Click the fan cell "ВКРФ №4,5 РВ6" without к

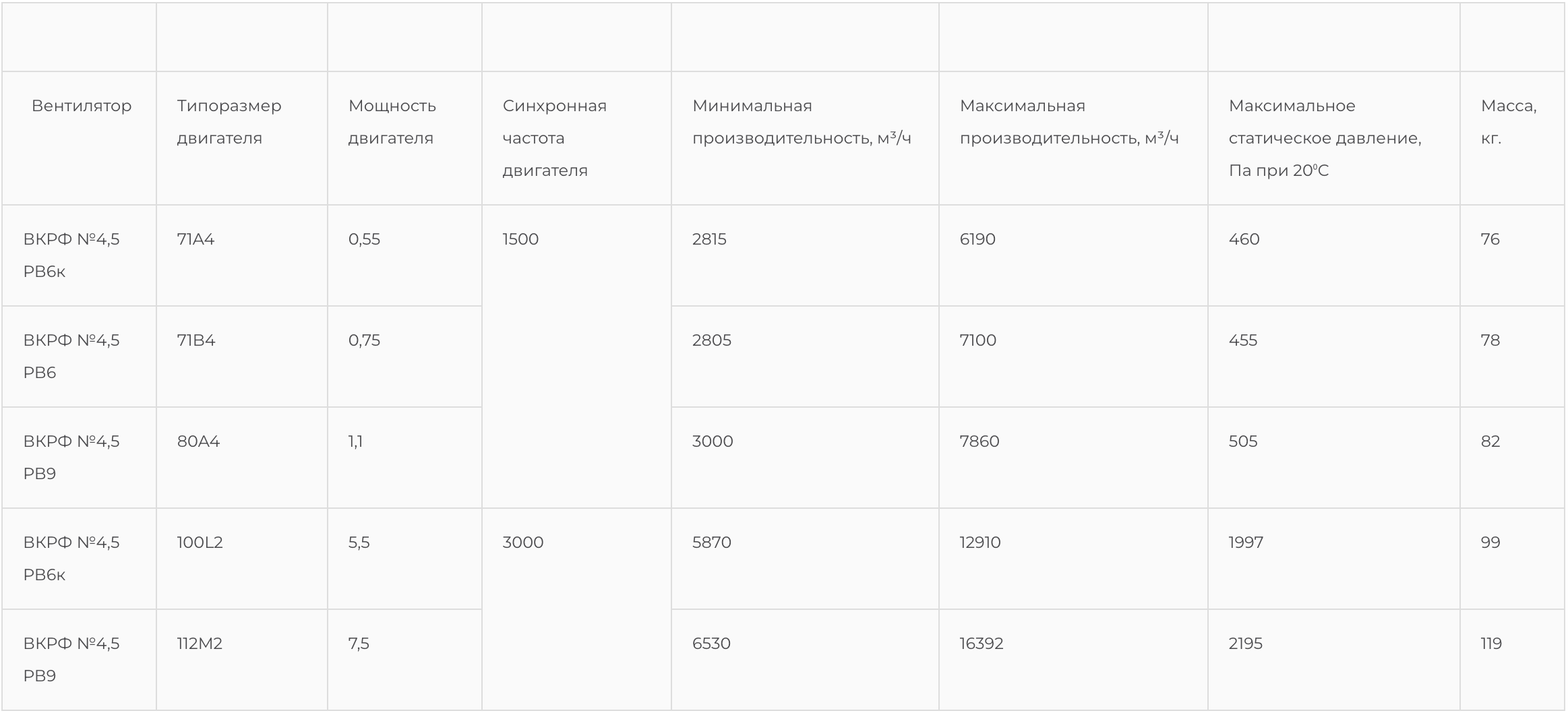tap(71, 356)
